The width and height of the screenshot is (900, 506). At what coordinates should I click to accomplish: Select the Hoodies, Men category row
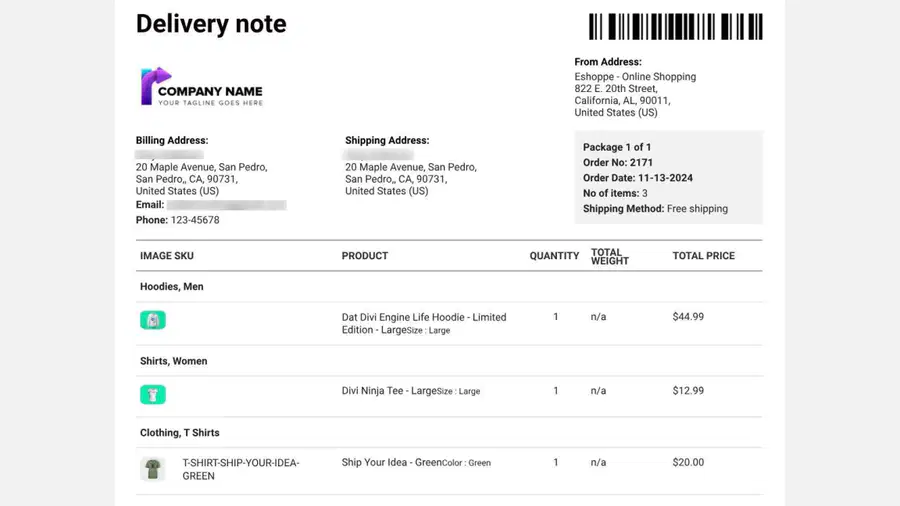(x=449, y=287)
